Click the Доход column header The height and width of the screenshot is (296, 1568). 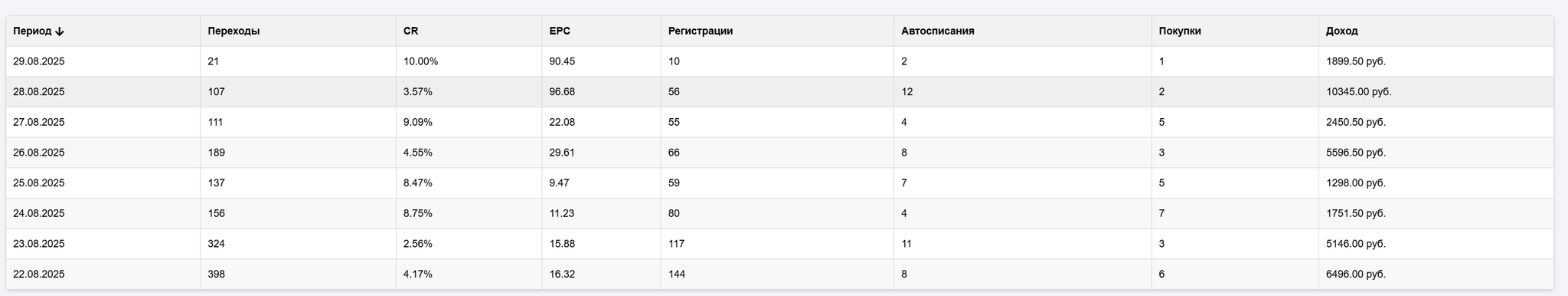tap(1341, 31)
